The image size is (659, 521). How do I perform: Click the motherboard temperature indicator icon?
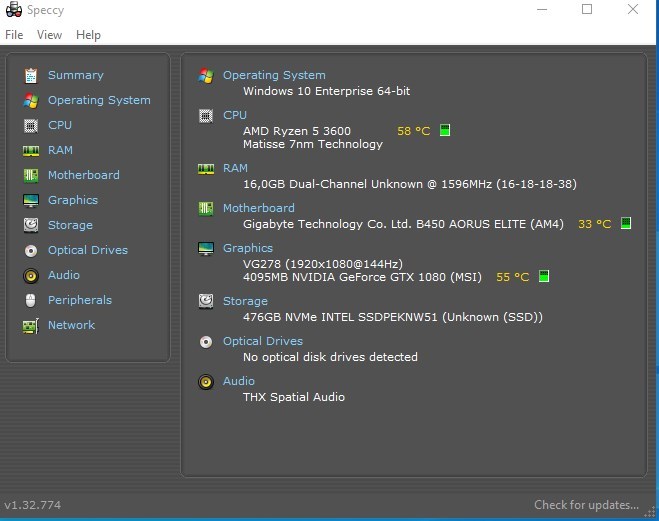click(626, 223)
